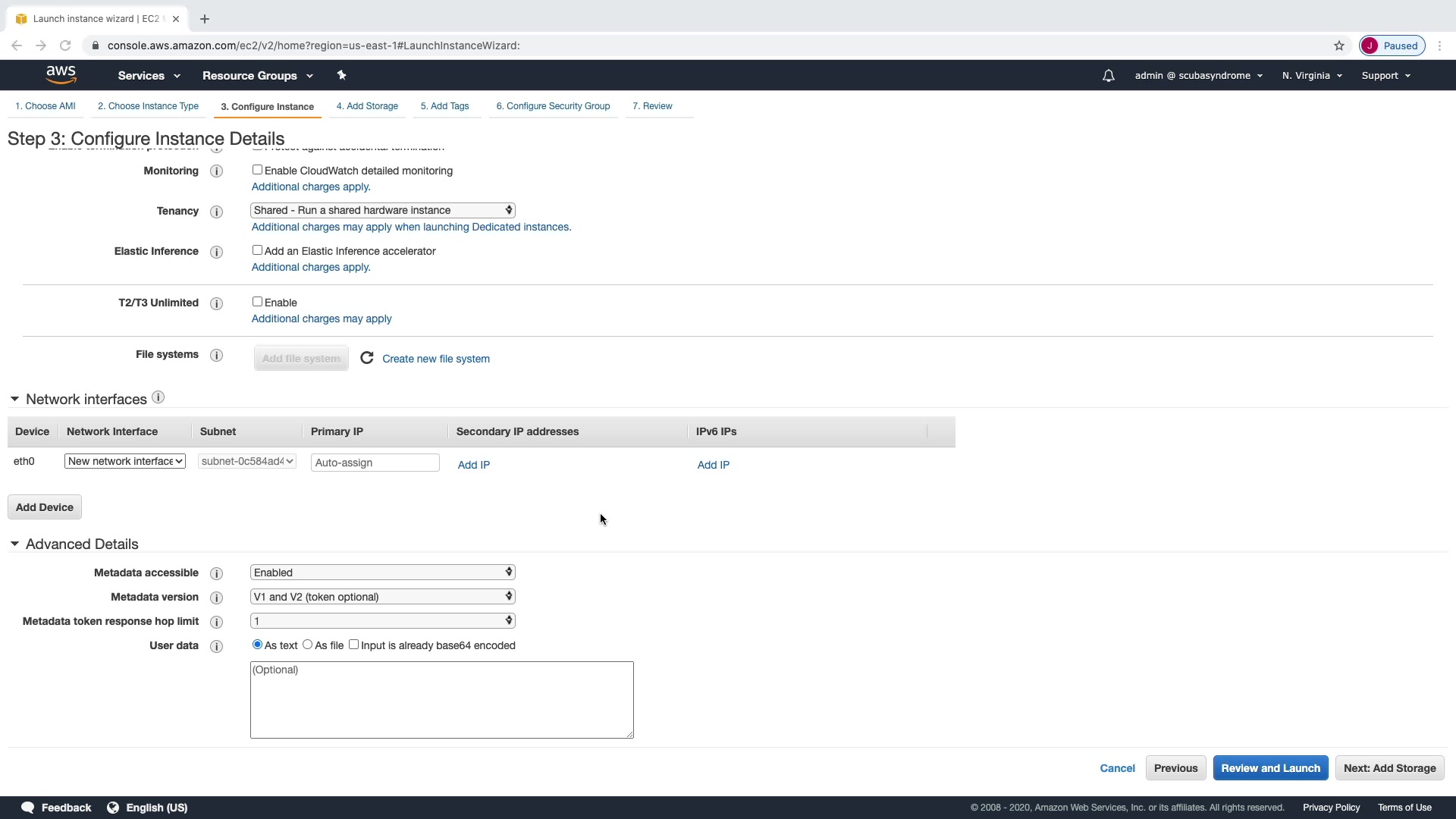The width and height of the screenshot is (1456, 819).
Task: Open the Metadata version dropdown
Action: pyautogui.click(x=382, y=597)
